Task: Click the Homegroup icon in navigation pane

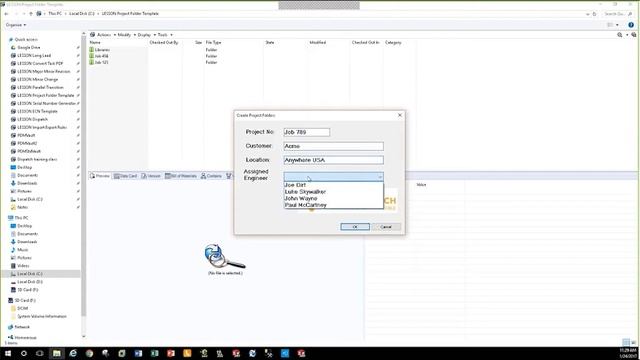Action: [11, 338]
